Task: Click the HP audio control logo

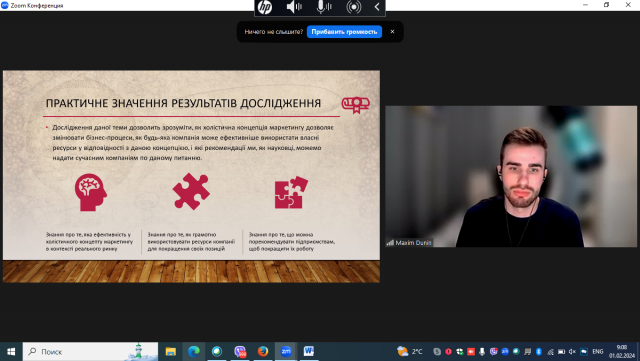Action: click(x=265, y=7)
